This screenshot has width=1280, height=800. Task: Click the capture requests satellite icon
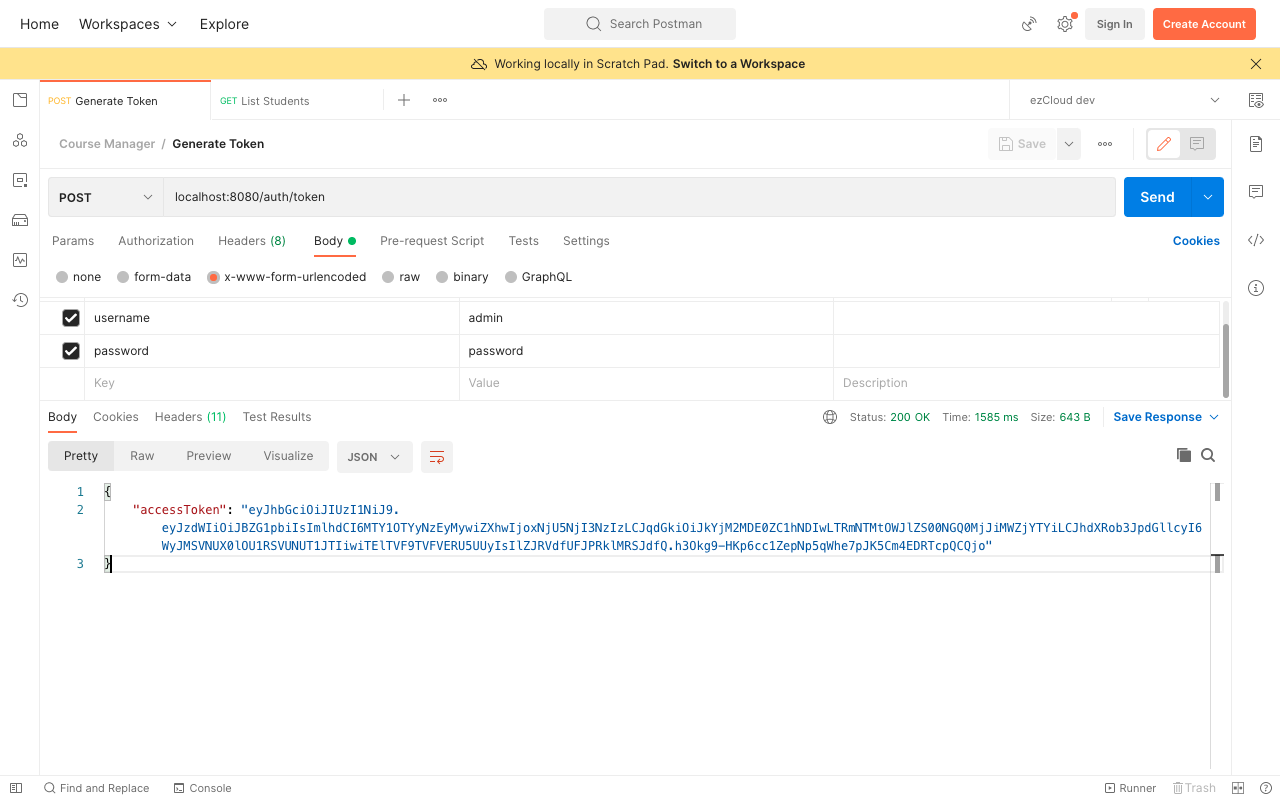click(x=1029, y=24)
